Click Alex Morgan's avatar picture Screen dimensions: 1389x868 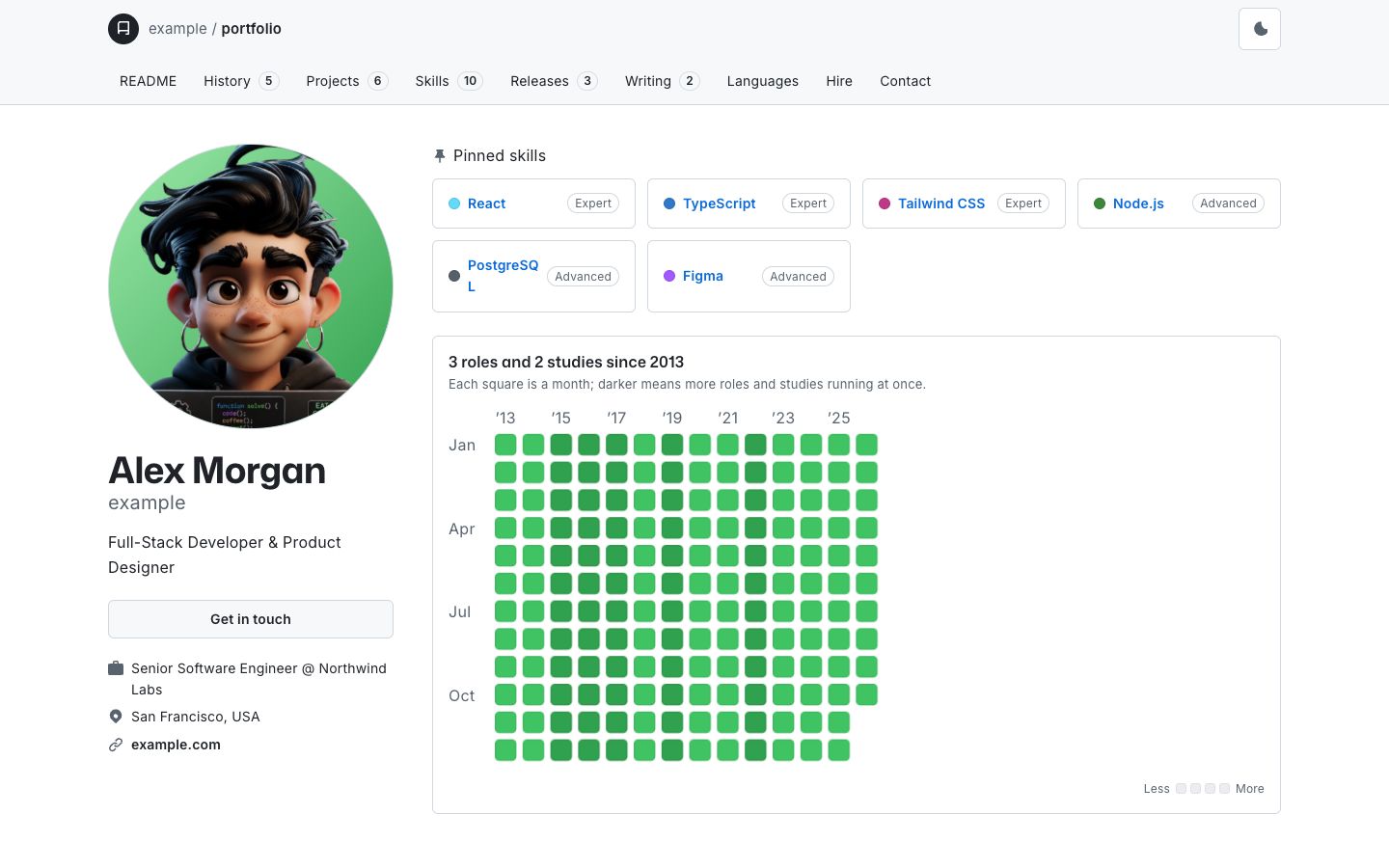point(251,286)
